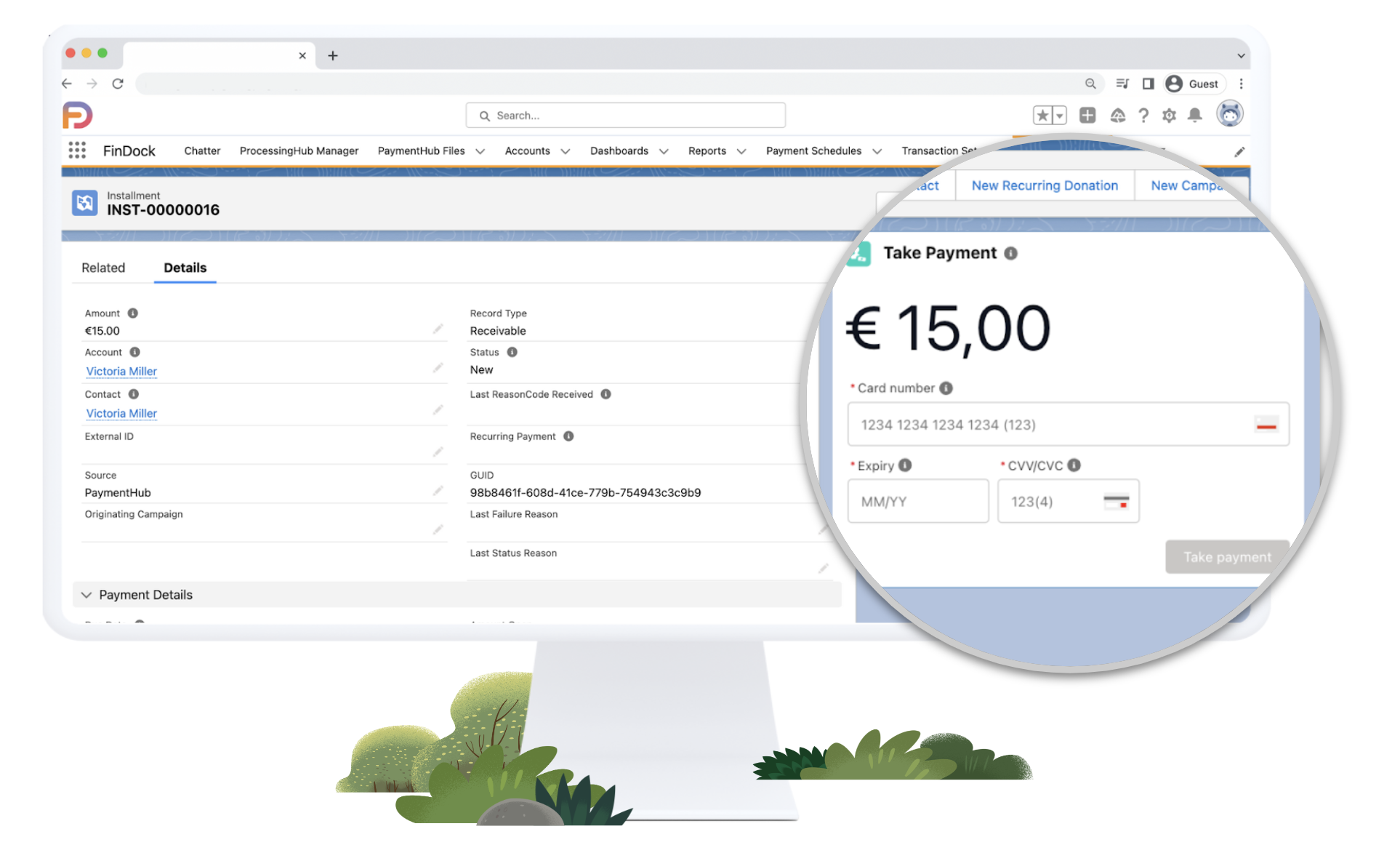Click the edit navigation pencil icon
The height and width of the screenshot is (861, 1400).
pos(1239,151)
